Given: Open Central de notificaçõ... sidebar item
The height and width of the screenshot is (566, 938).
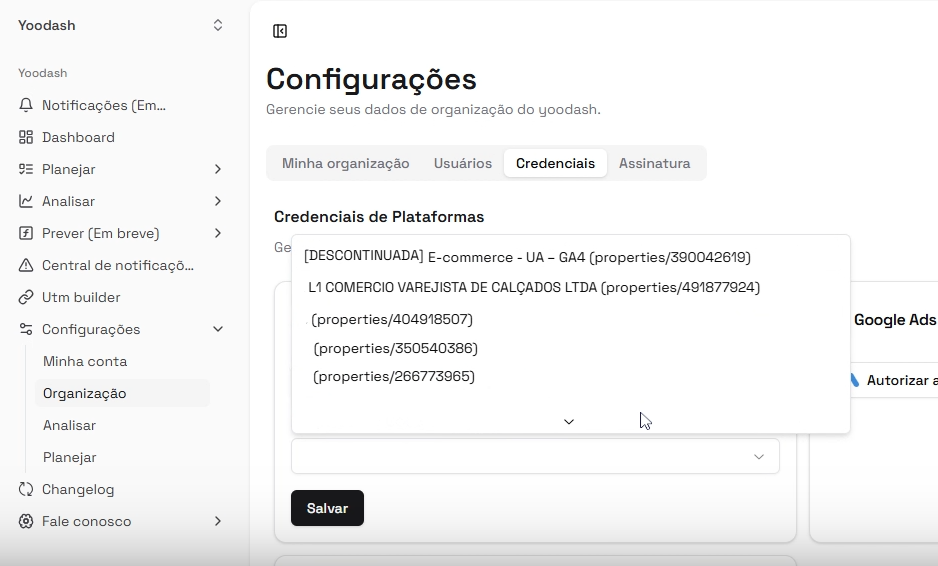Looking at the screenshot, I should click(118, 265).
